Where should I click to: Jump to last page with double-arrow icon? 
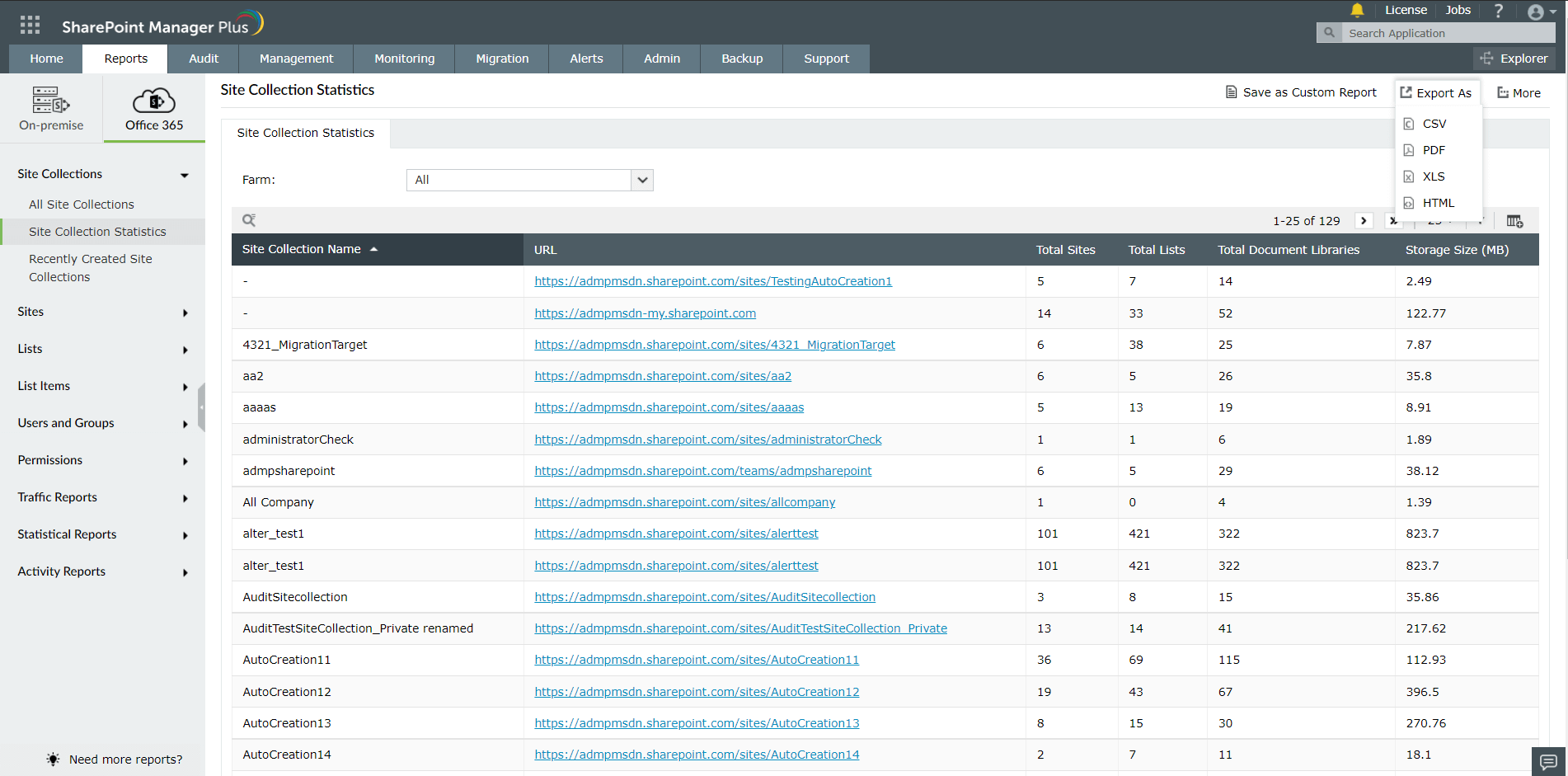point(1393,221)
